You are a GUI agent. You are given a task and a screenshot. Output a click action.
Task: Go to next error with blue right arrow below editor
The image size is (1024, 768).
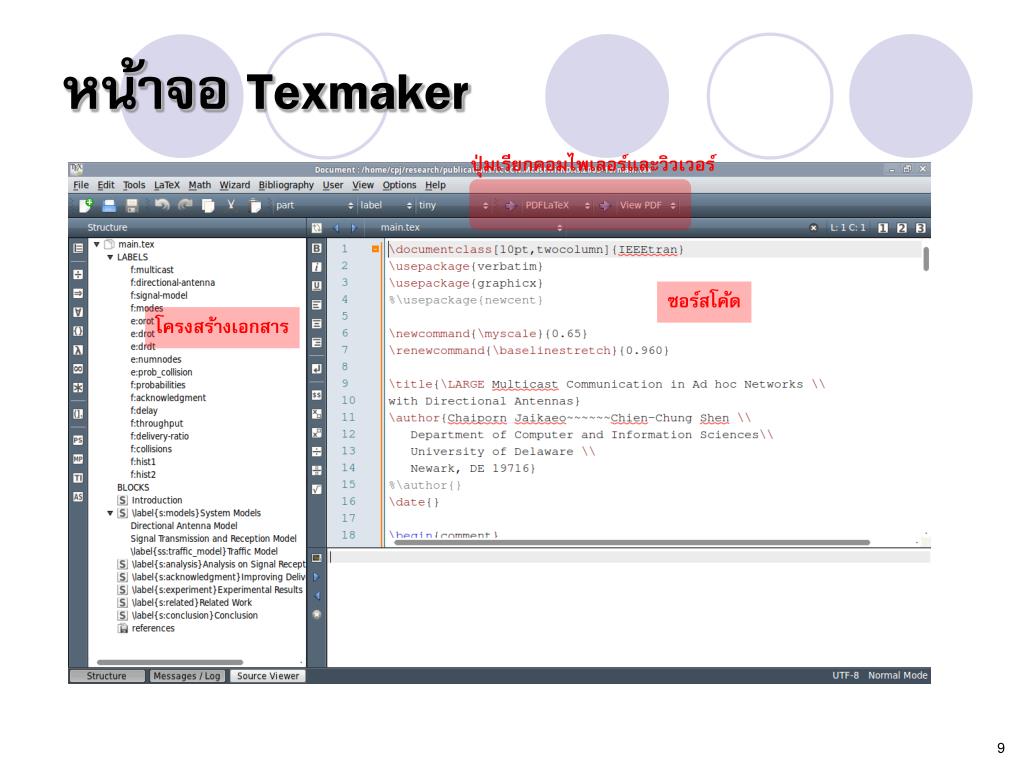click(317, 577)
